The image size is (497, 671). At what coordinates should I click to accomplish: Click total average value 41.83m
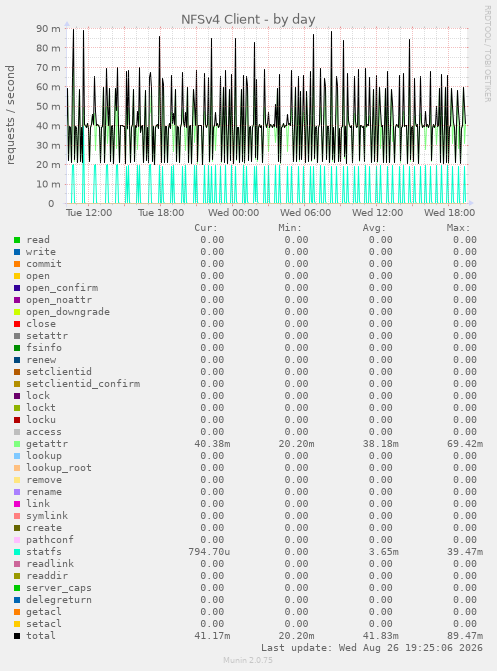[381, 636]
